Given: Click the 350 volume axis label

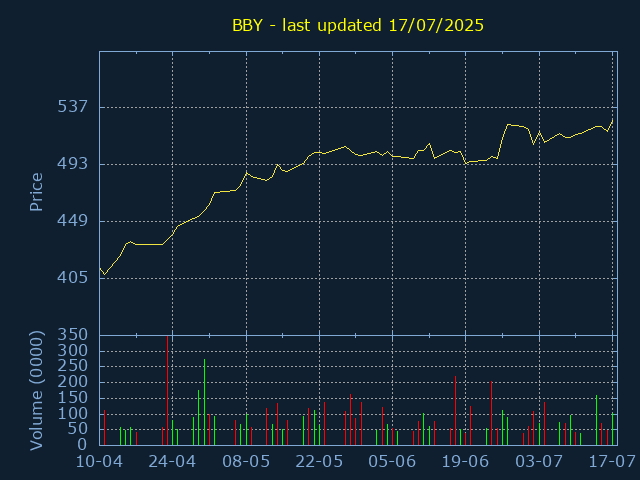Looking at the screenshot, I should (73, 335).
